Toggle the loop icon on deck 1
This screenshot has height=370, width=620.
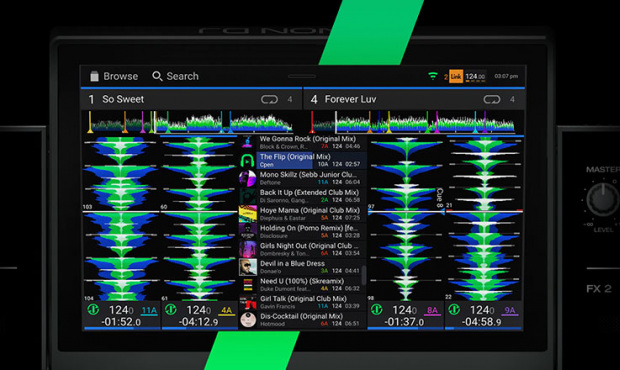click(269, 99)
